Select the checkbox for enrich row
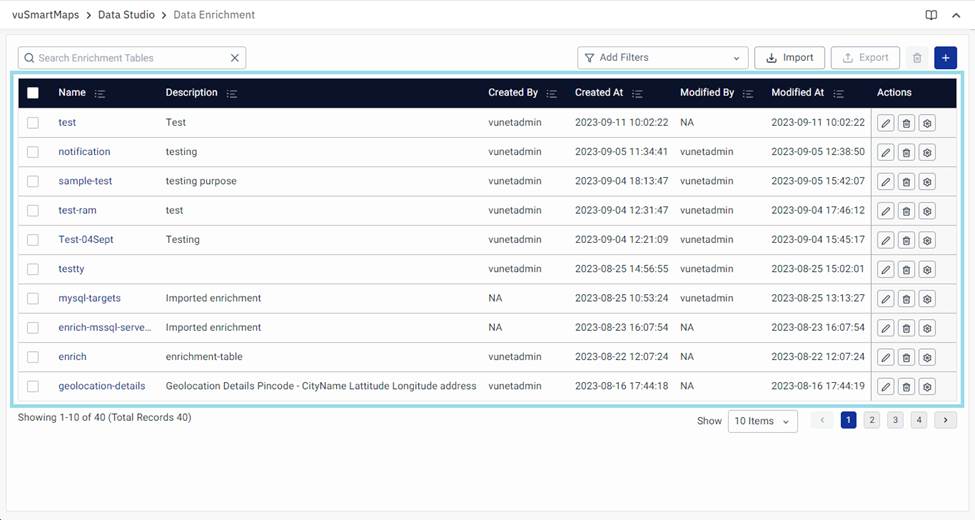This screenshot has height=520, width=975. tap(33, 357)
